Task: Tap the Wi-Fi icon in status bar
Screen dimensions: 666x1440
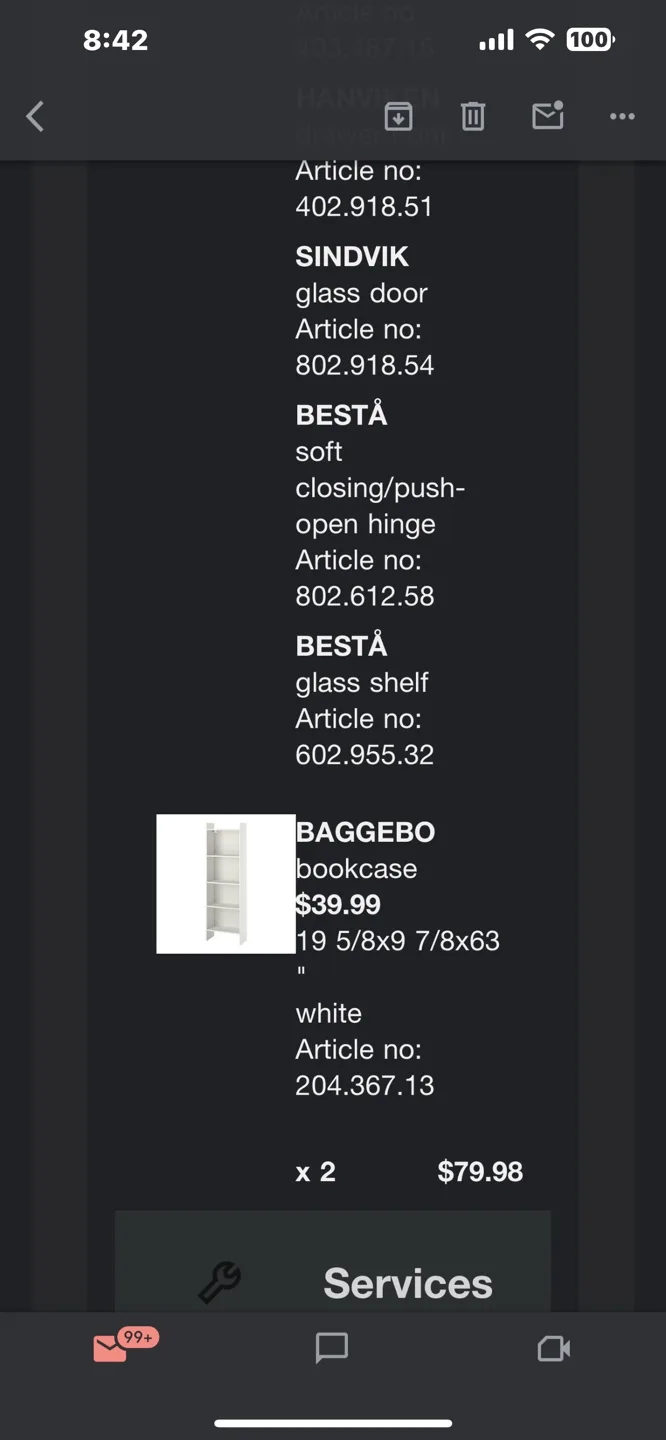Action: point(541,40)
